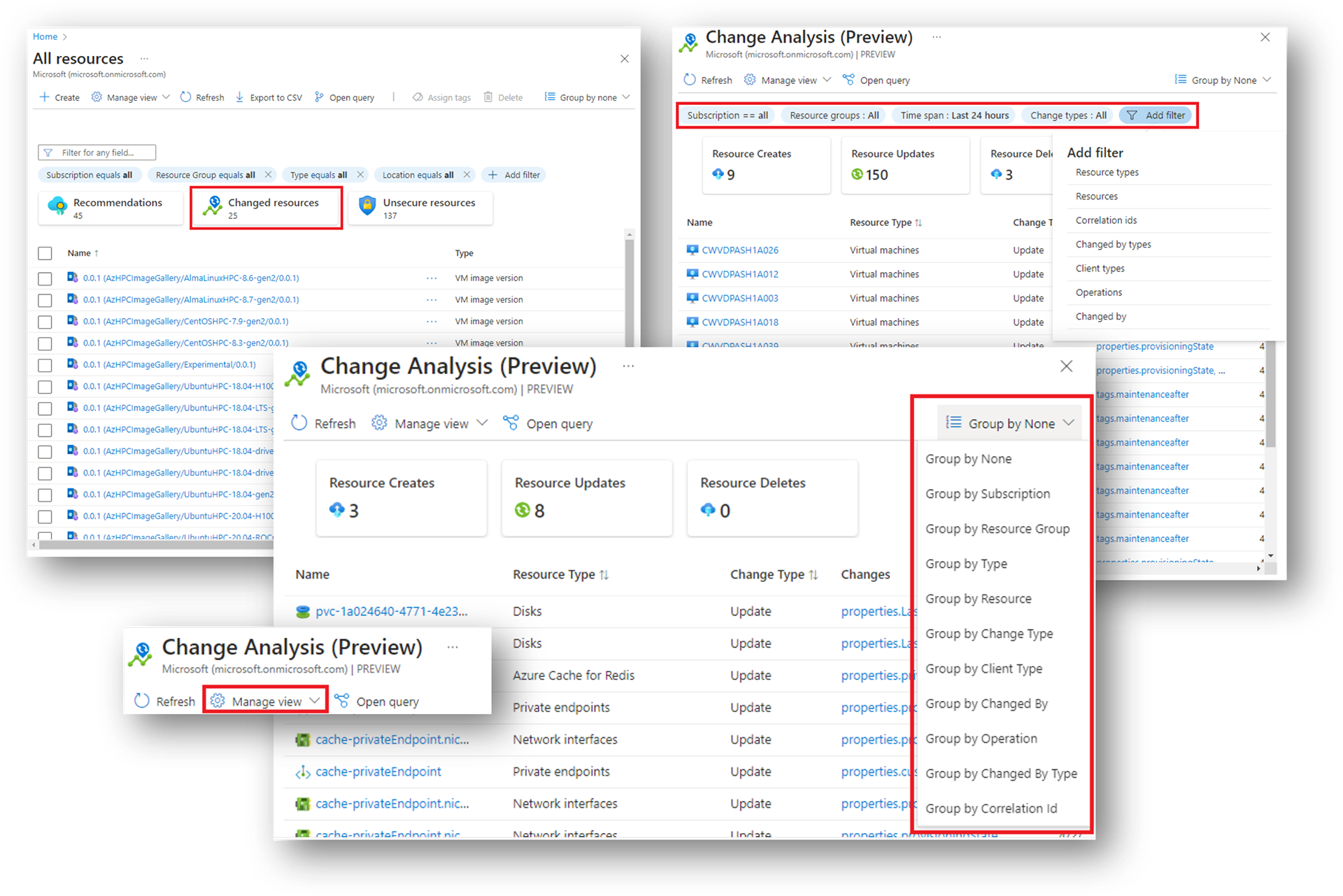The height and width of the screenshot is (896, 1343).
Task: Click the Add filter funnel pill
Action: click(1156, 115)
